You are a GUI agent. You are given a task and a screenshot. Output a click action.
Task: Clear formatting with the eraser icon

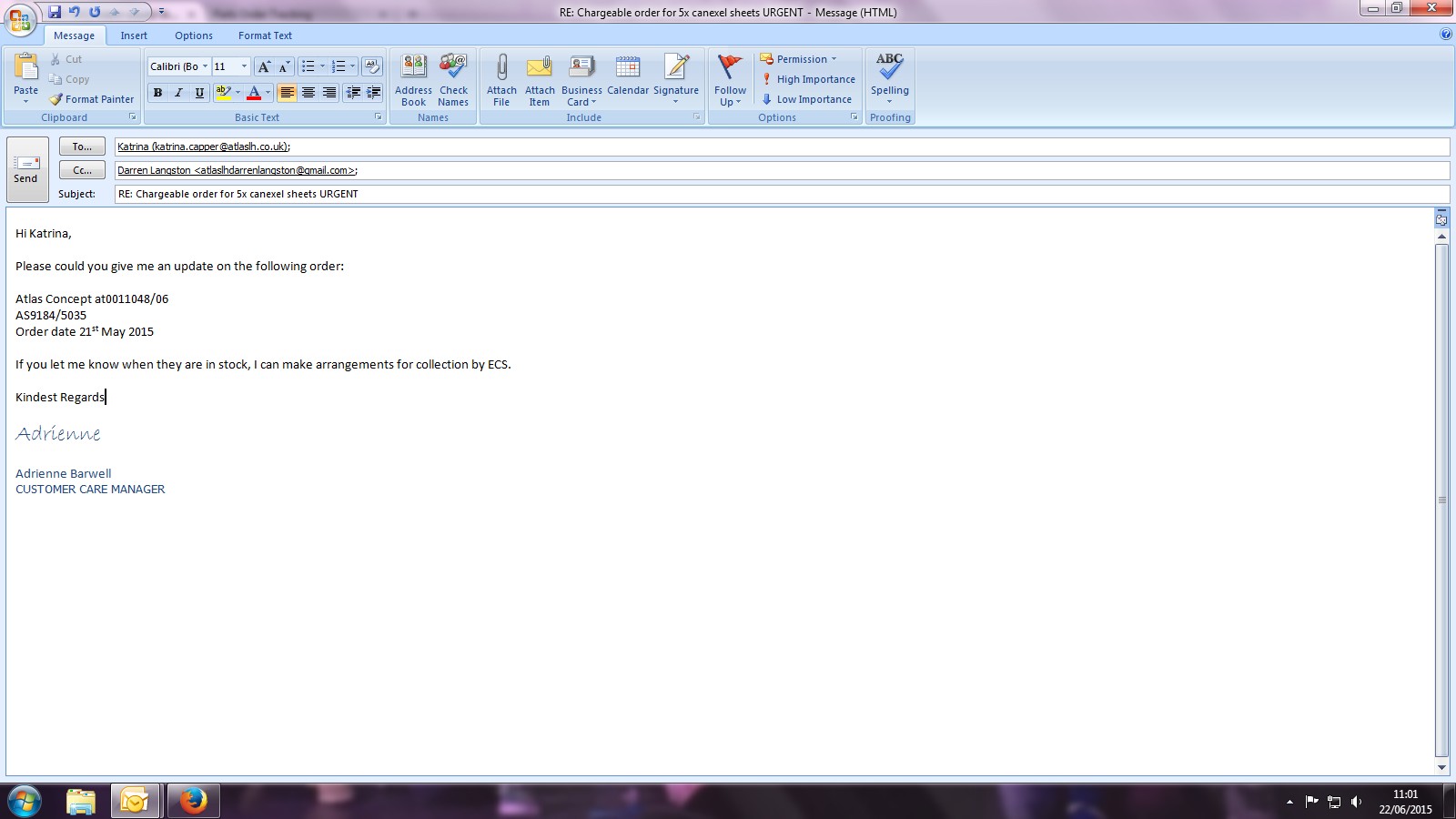pos(371,66)
